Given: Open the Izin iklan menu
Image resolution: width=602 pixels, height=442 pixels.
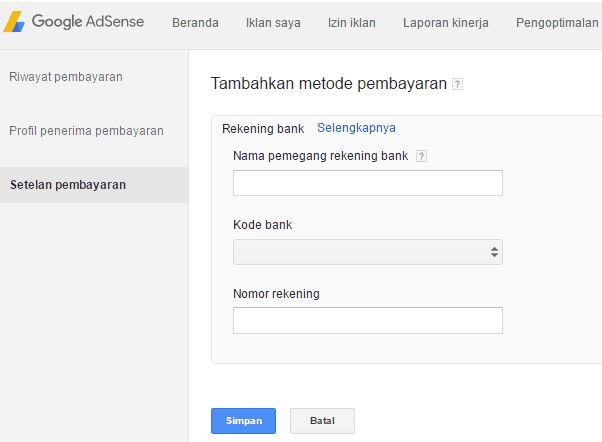Looking at the screenshot, I should coord(351,23).
